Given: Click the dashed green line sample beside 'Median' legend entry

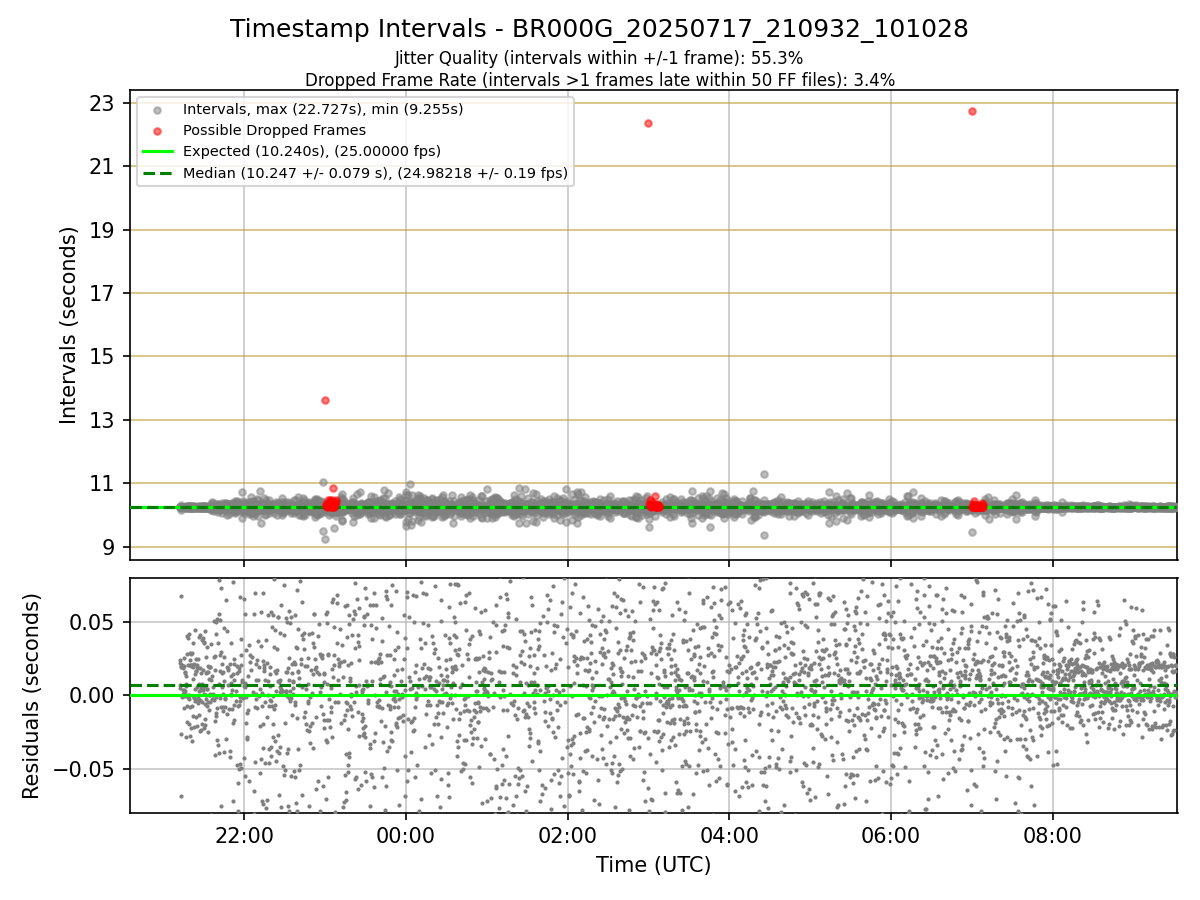Looking at the screenshot, I should 157,173.
